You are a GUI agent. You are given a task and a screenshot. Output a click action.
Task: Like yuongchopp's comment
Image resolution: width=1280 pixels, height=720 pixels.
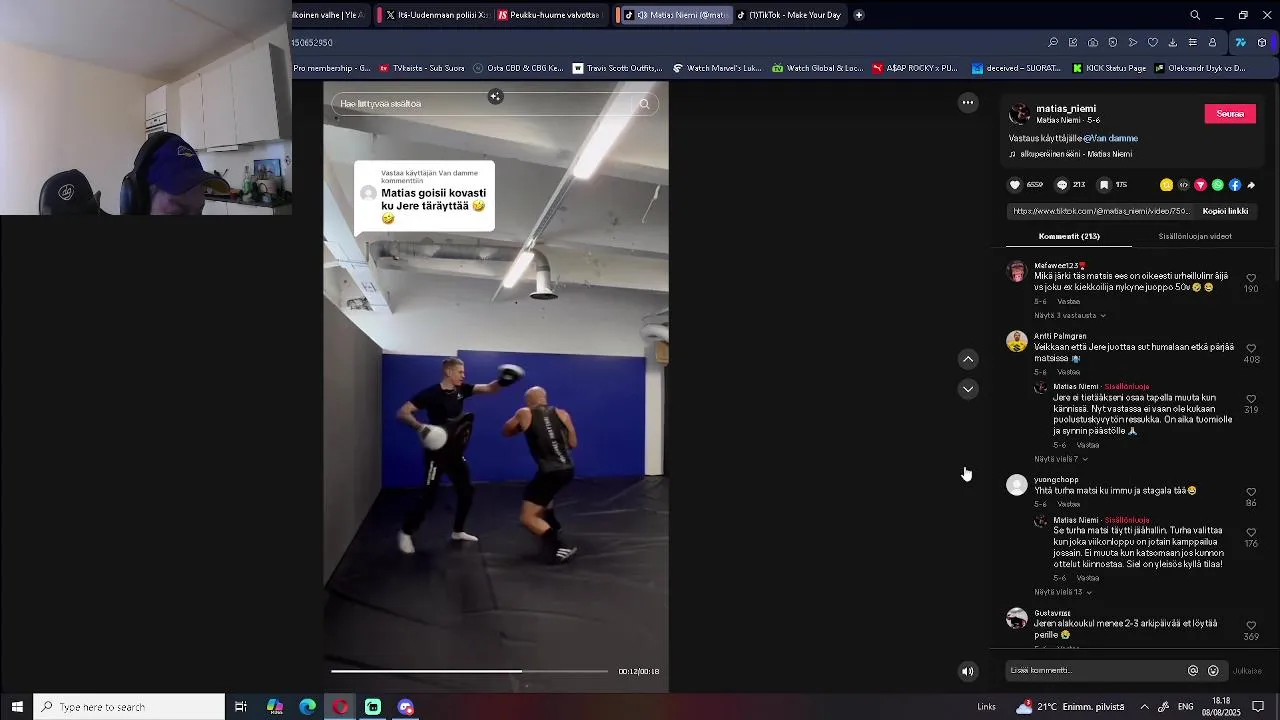tap(1251, 492)
